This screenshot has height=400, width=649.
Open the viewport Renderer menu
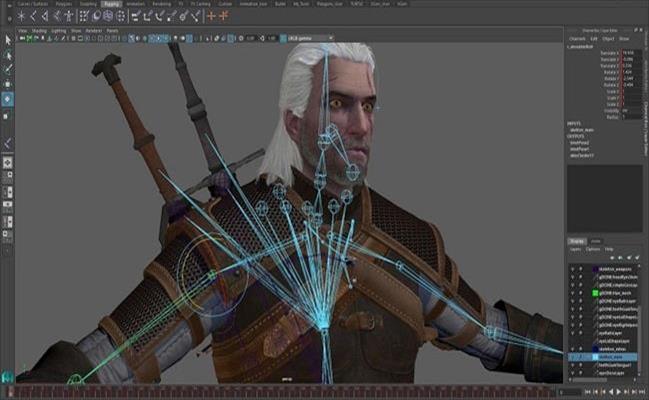(94, 31)
